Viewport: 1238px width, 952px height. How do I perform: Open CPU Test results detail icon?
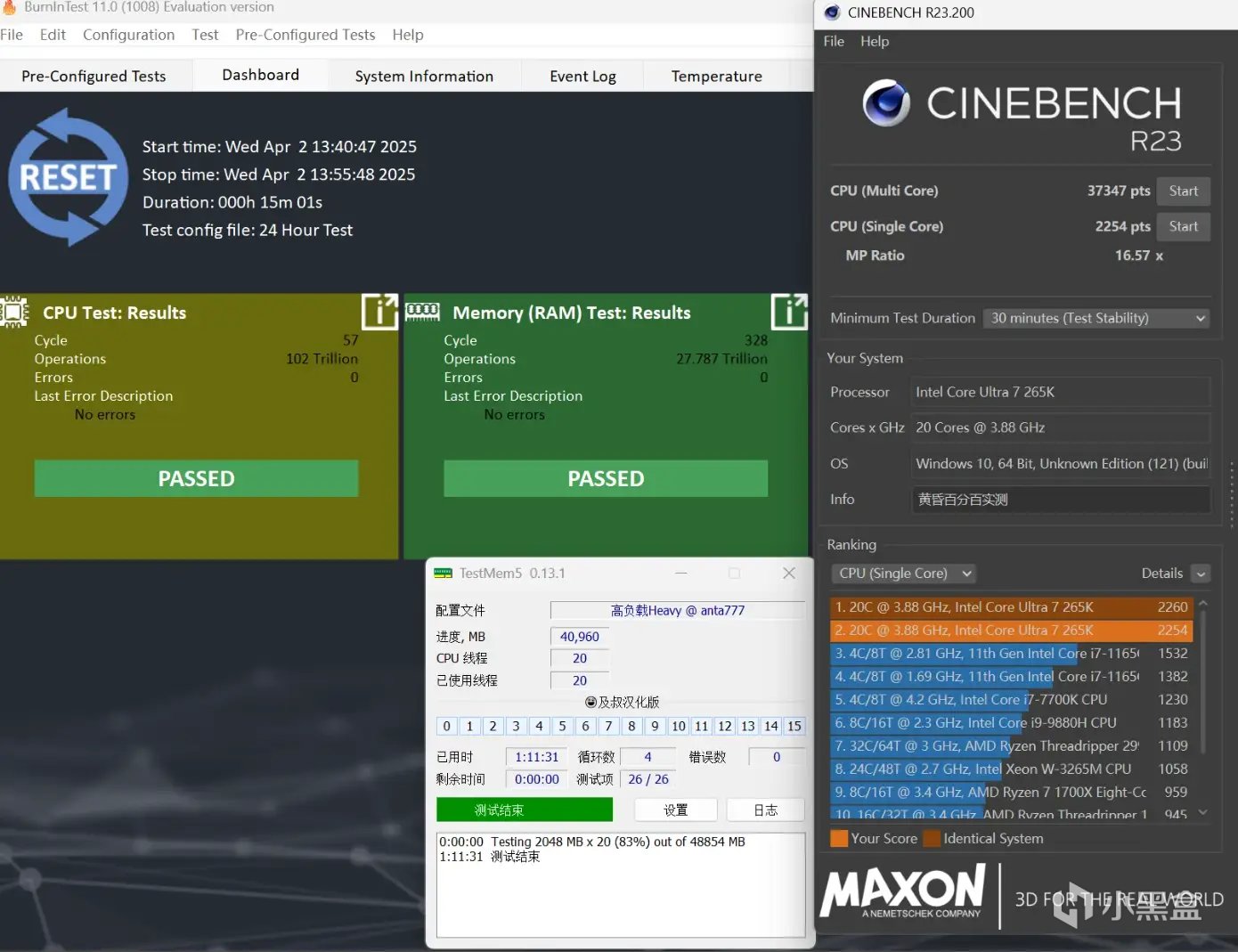pyautogui.click(x=380, y=312)
